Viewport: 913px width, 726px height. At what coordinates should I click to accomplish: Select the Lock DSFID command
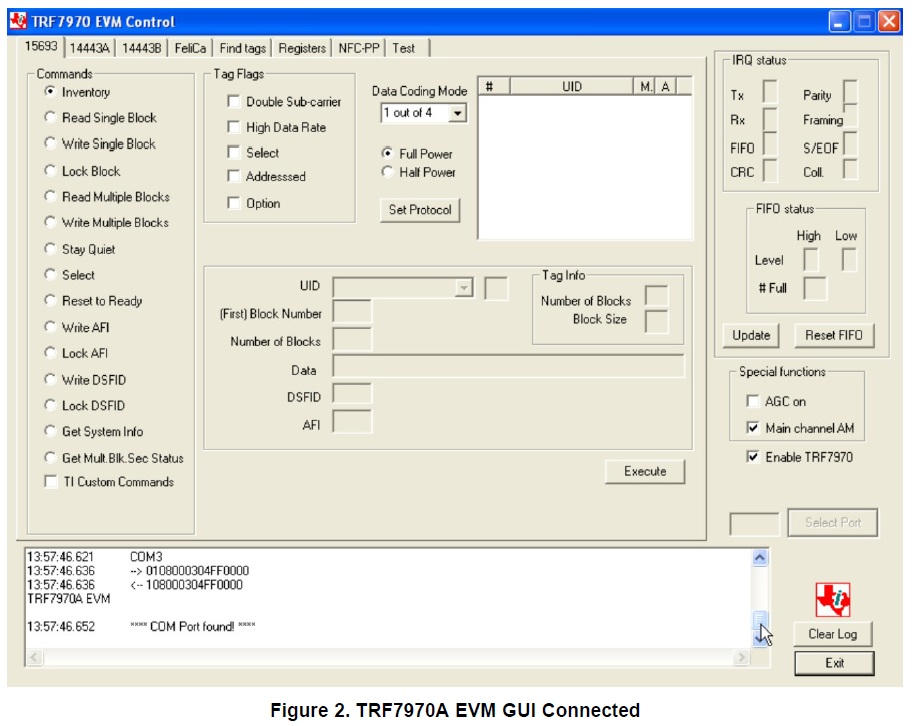[x=51, y=405]
